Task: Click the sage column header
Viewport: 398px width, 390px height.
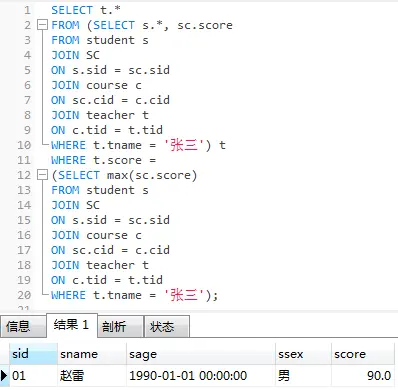Action: [201, 354]
